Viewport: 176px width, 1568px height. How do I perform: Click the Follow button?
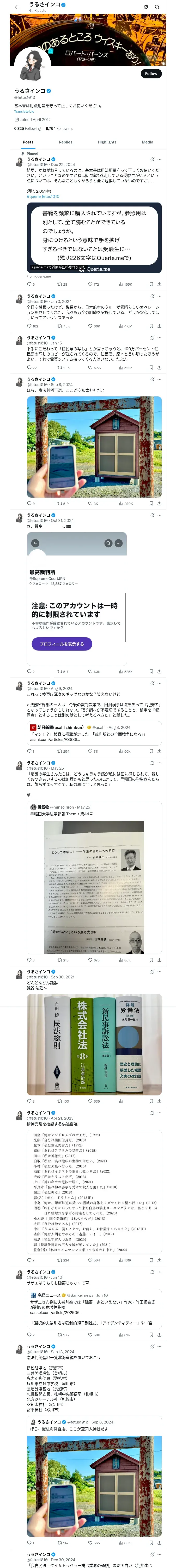click(151, 74)
